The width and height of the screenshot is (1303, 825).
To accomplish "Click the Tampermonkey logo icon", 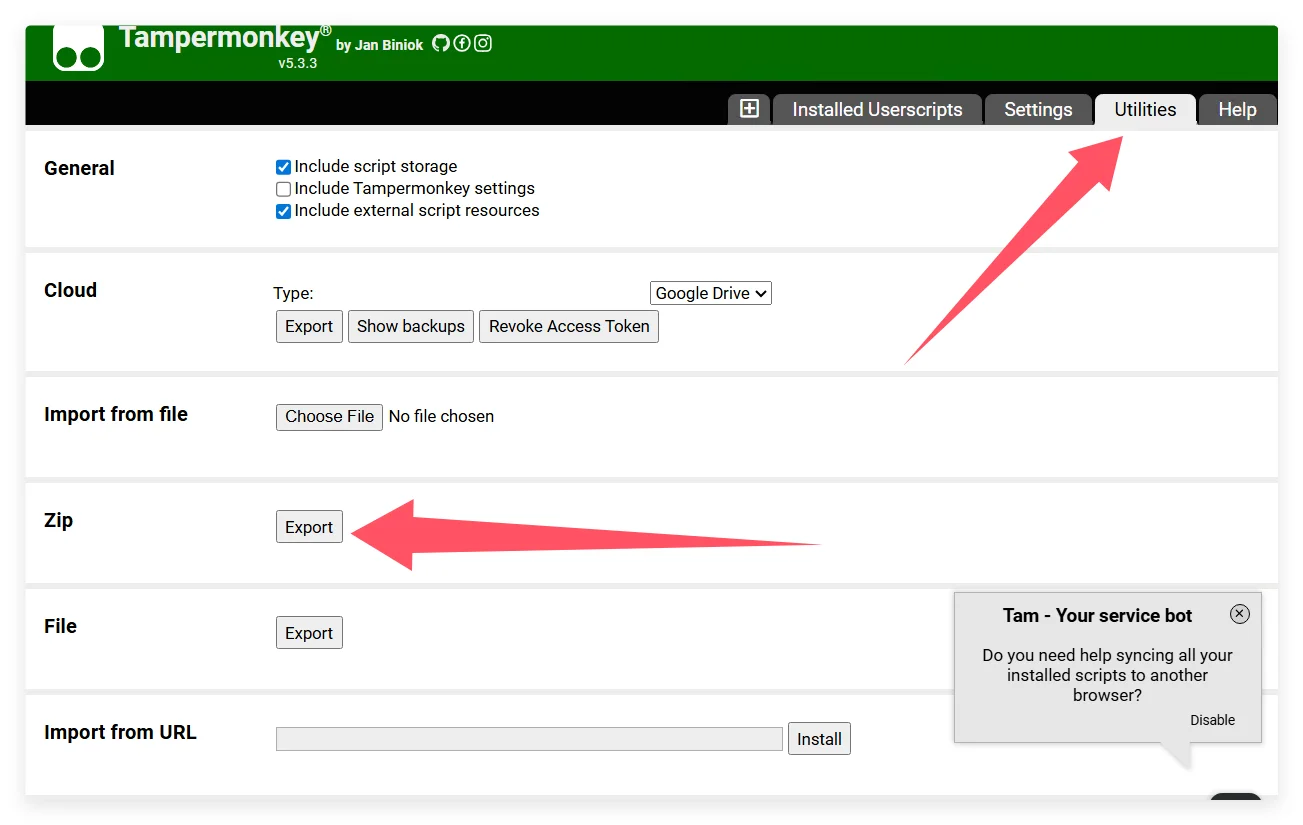I will tap(79, 49).
